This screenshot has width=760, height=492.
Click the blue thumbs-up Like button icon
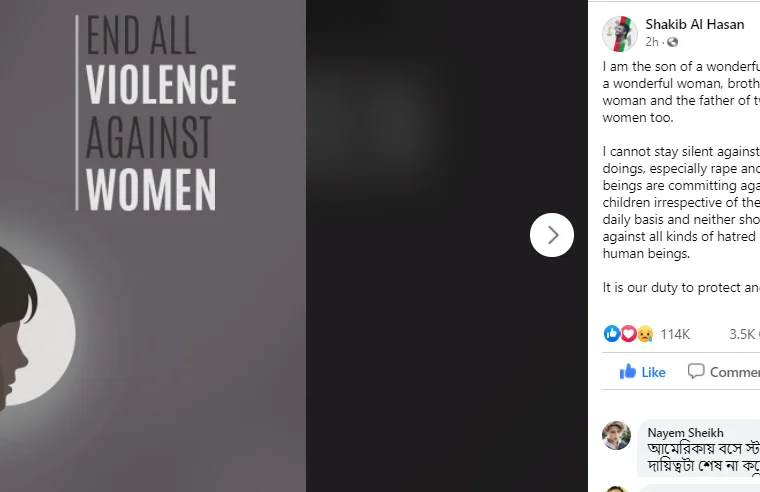tap(628, 371)
